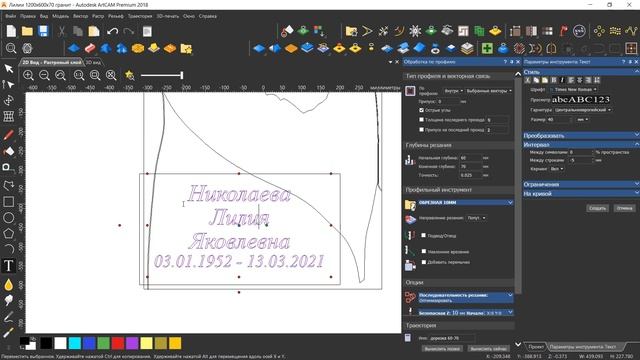Activate the Text tool (T icon)
The image size is (640, 360).
[9, 266]
